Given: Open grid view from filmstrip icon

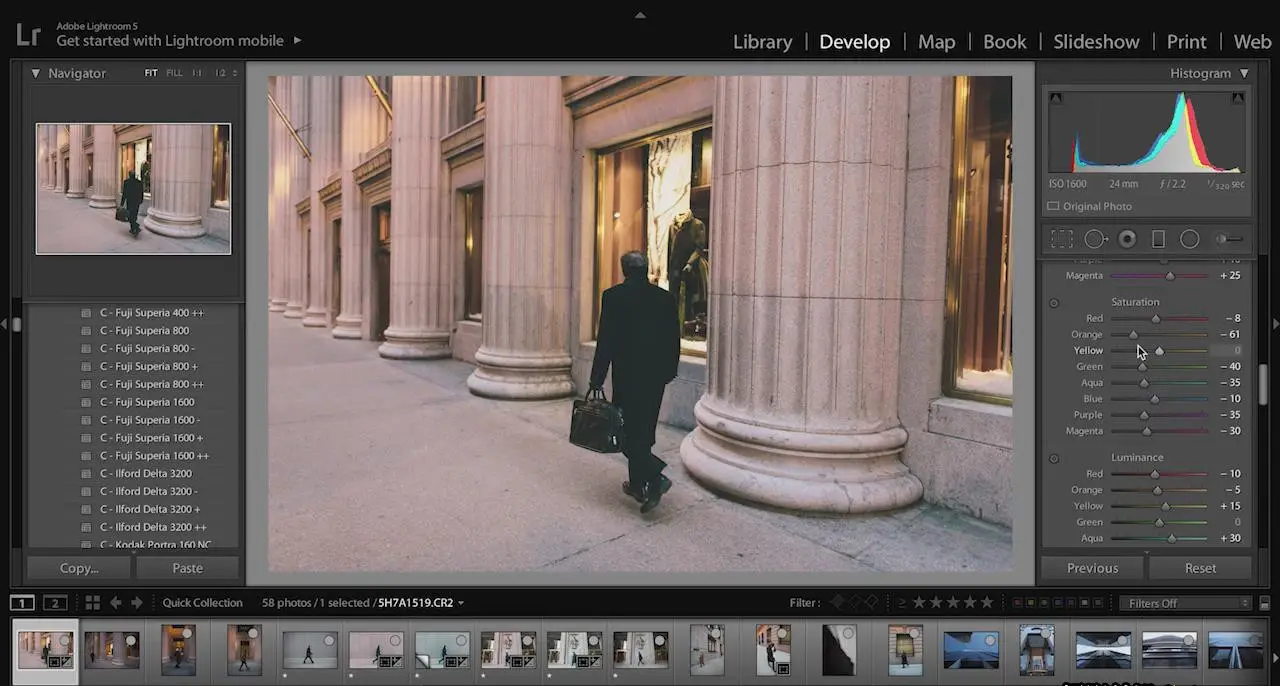Looking at the screenshot, I should point(92,602).
